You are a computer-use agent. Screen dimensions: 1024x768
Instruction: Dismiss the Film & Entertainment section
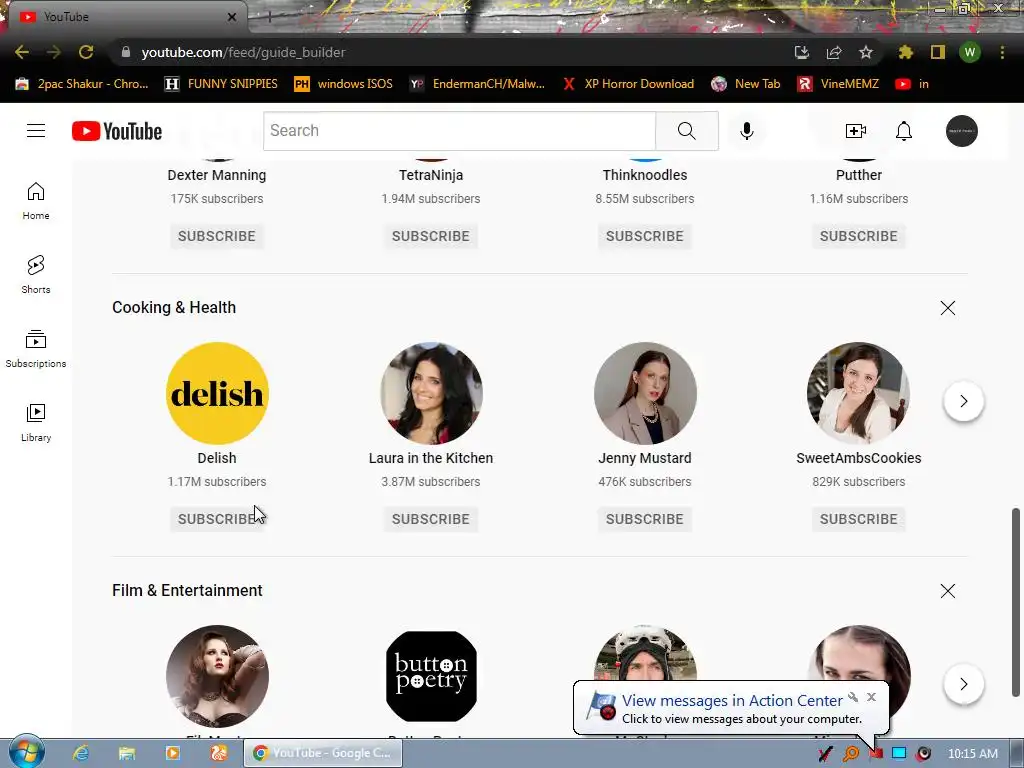(948, 591)
